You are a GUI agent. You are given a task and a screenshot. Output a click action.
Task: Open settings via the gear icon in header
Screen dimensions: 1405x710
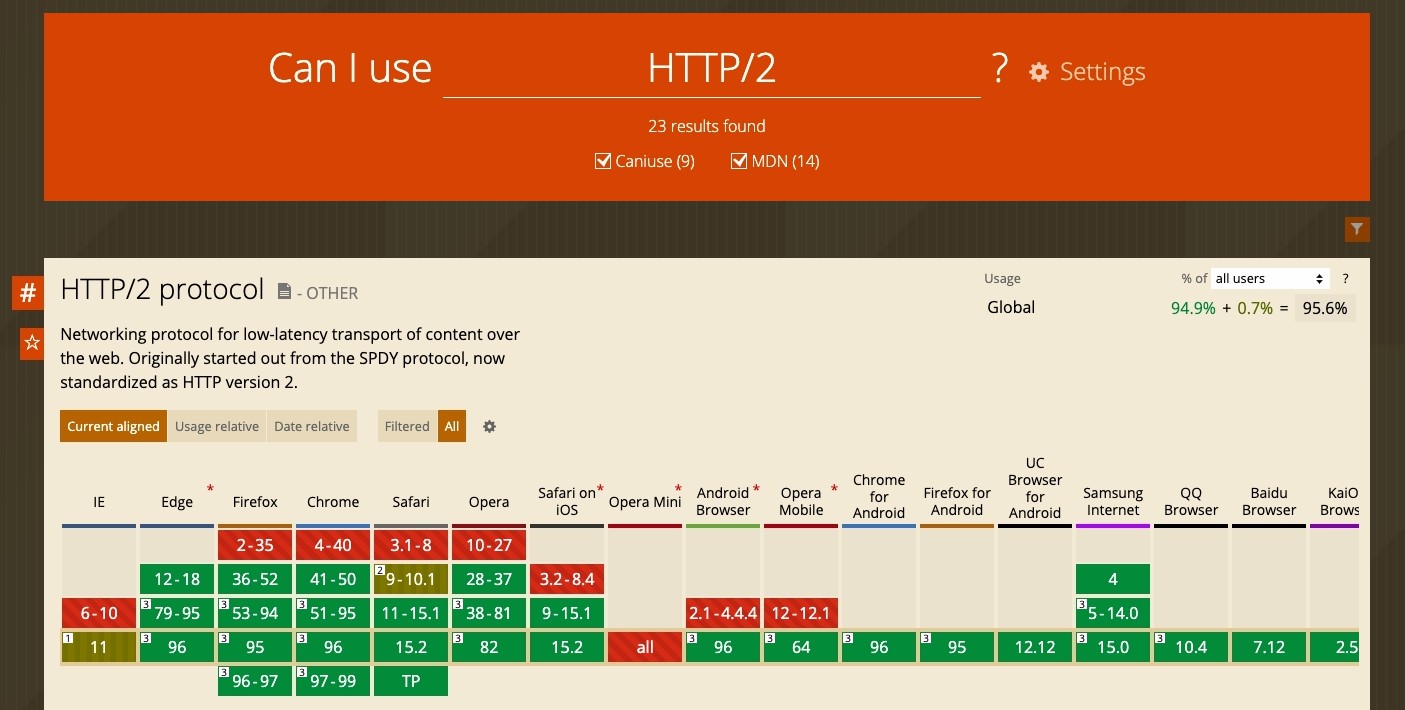point(1038,71)
